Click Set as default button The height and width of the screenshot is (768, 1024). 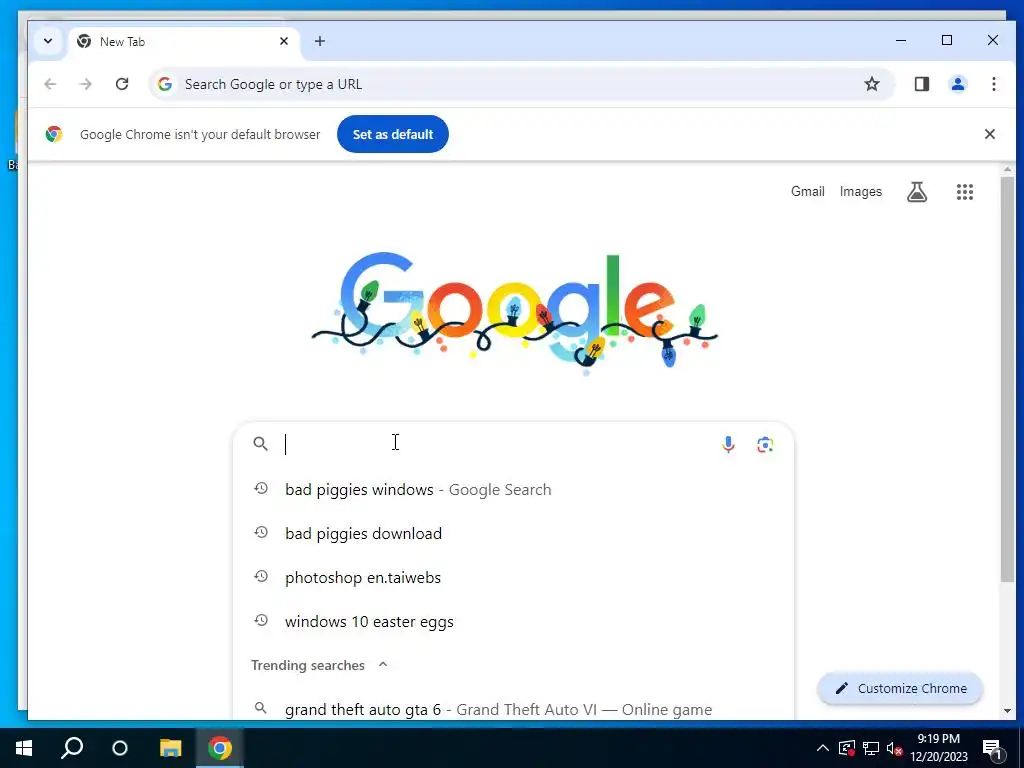pos(392,134)
